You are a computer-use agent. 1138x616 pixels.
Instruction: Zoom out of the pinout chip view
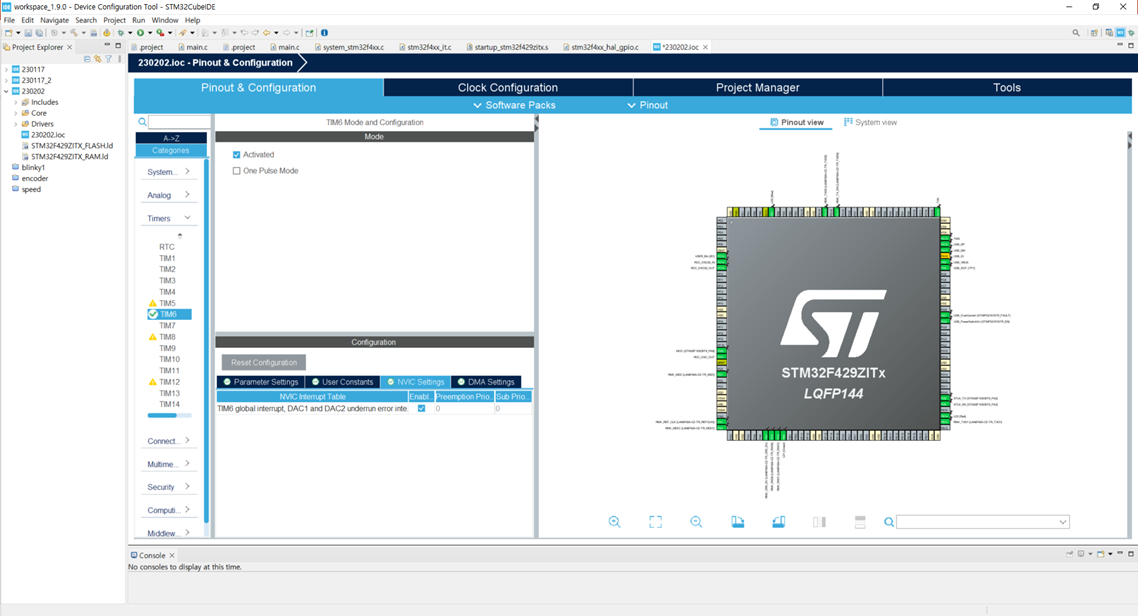coord(696,522)
